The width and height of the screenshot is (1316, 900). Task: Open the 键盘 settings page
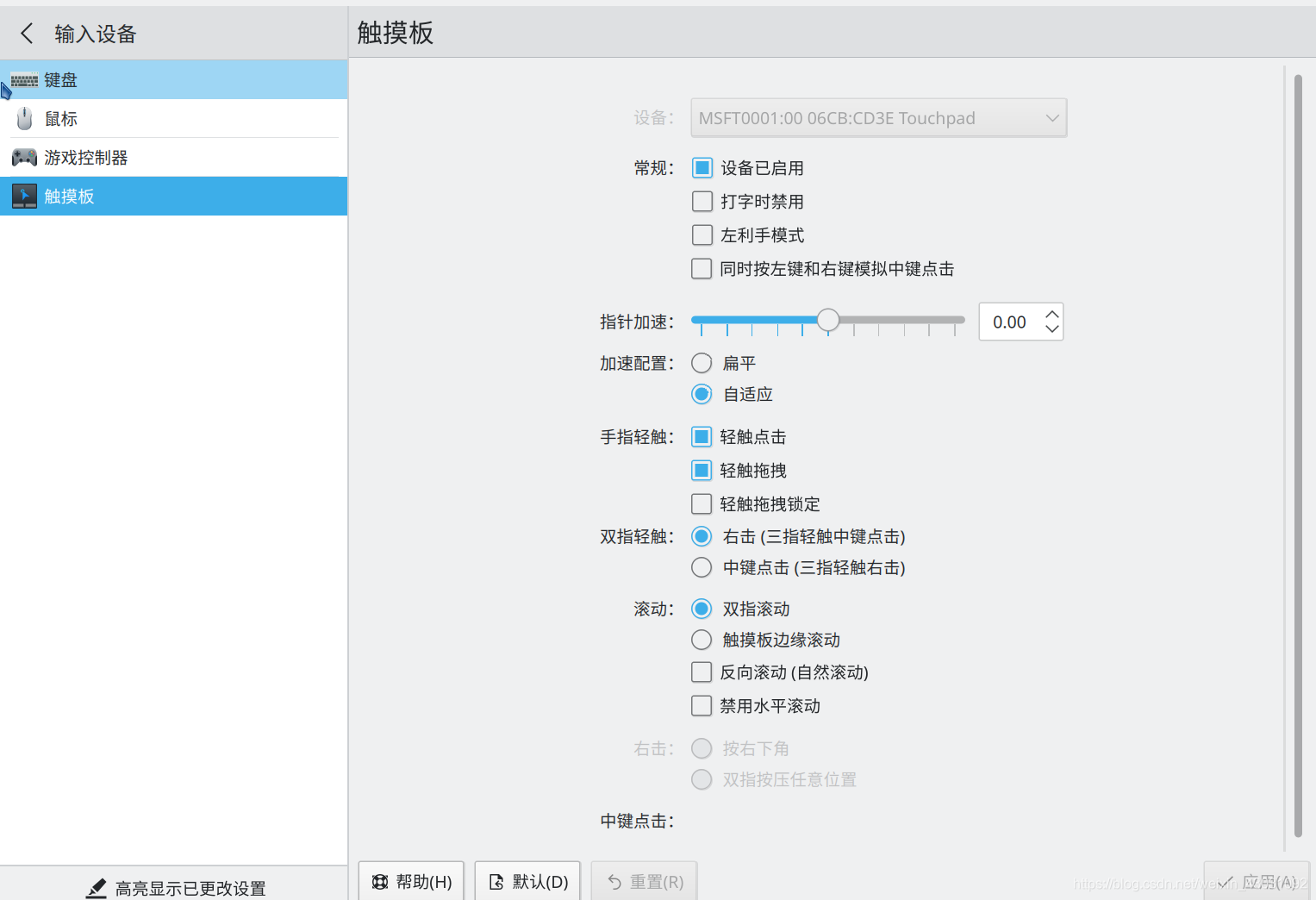click(x=174, y=80)
